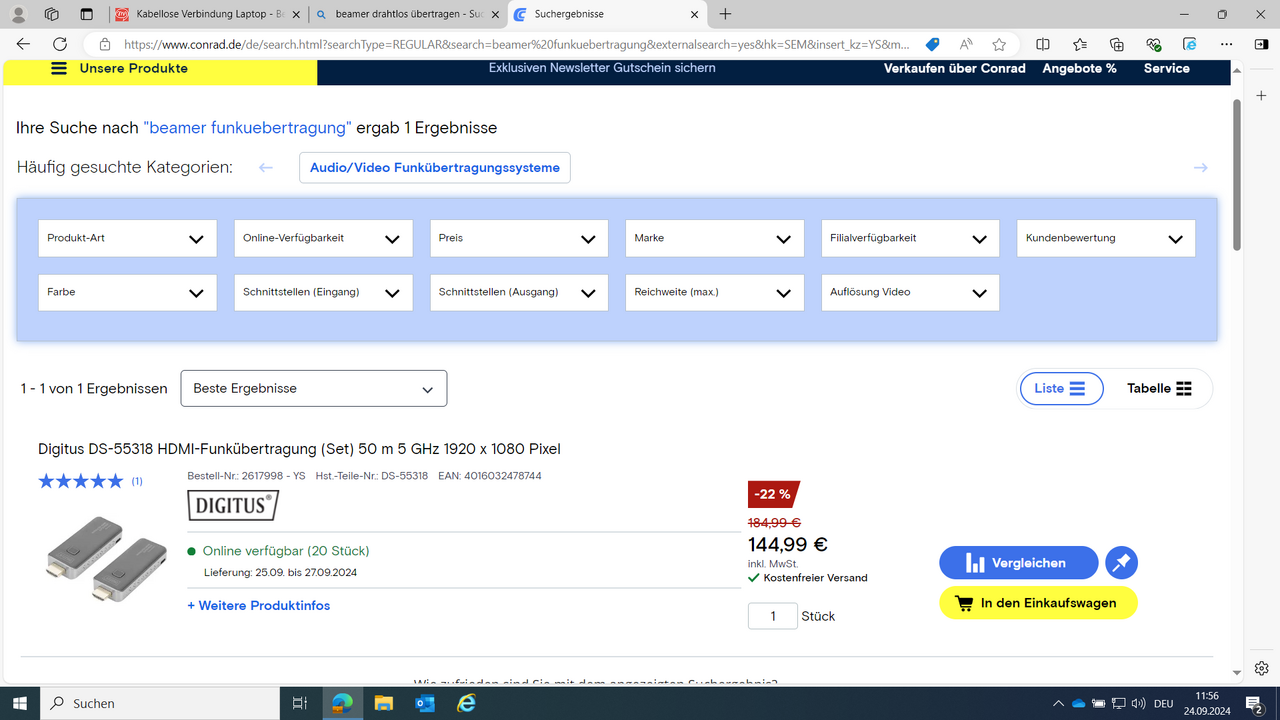Expand the Produkt-Art filter
The image size is (1280, 720).
coord(127,238)
